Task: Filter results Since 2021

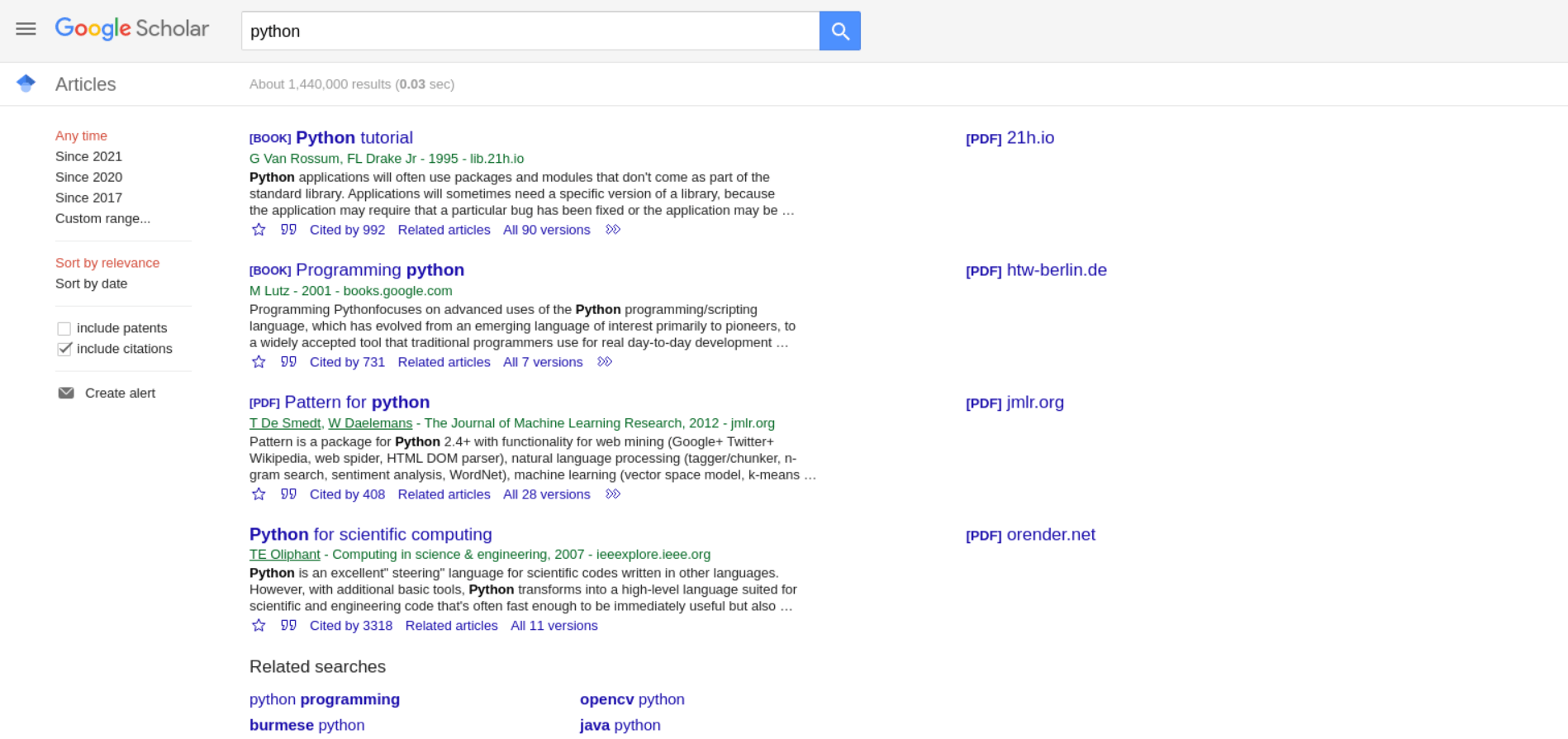Action: coord(88,156)
